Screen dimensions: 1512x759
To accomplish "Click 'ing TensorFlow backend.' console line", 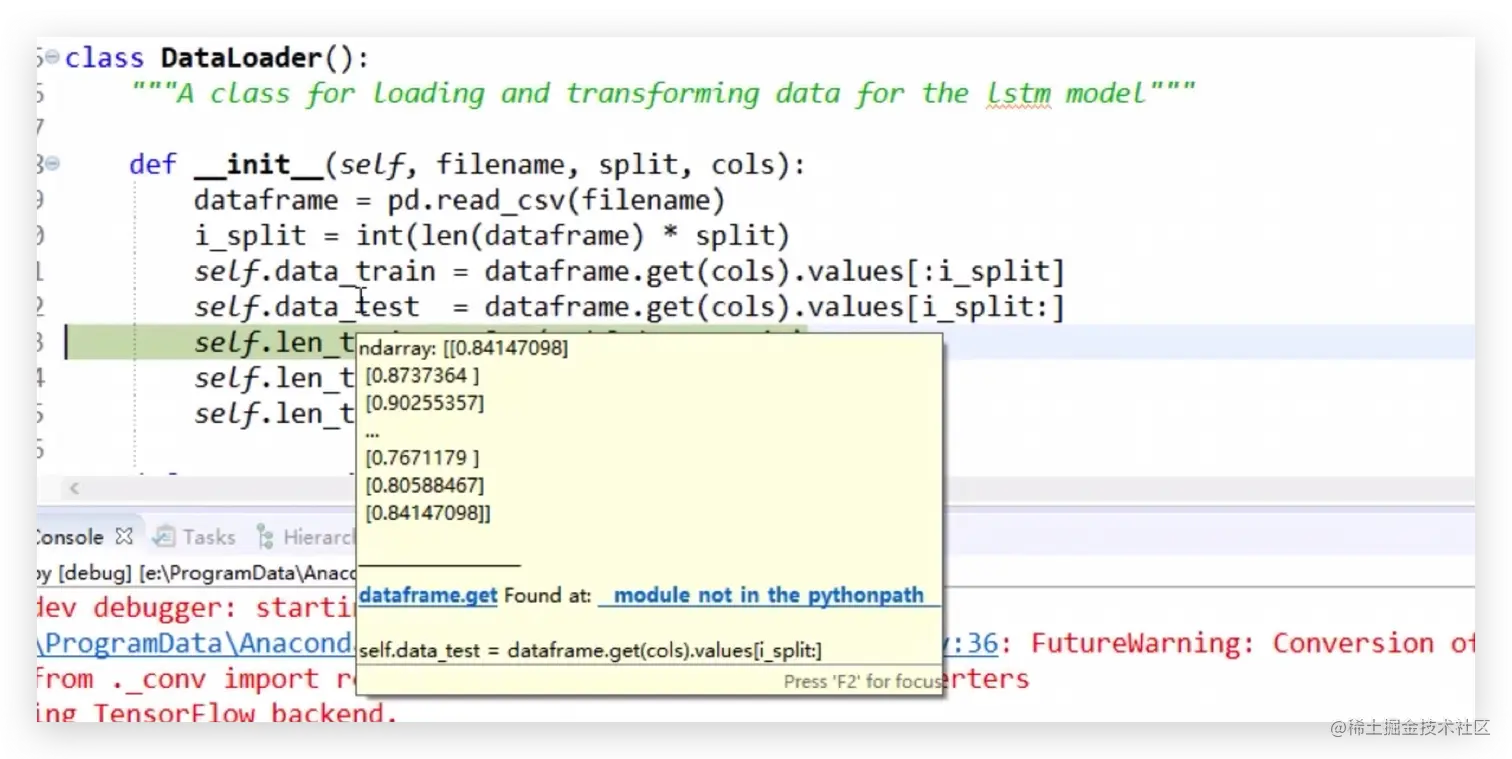I will pyautogui.click(x=217, y=712).
